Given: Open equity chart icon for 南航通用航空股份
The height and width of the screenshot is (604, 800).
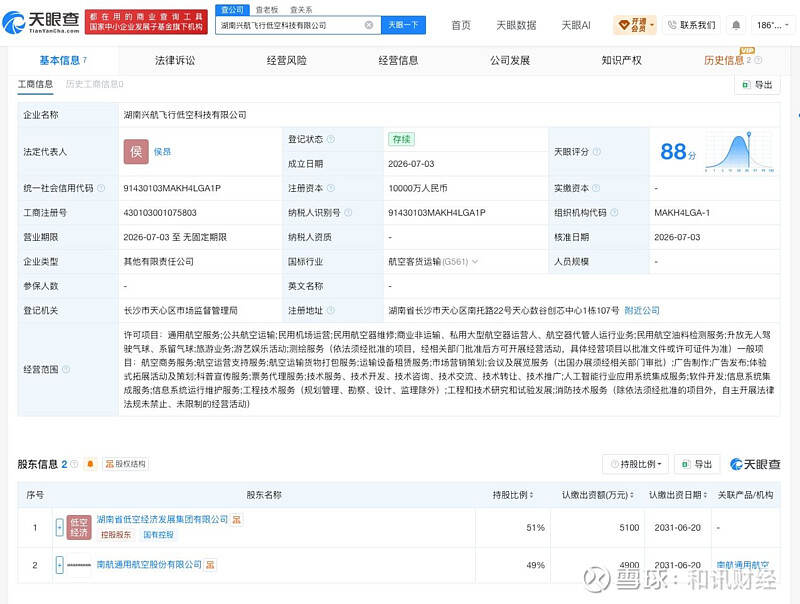Looking at the screenshot, I should (210, 565).
